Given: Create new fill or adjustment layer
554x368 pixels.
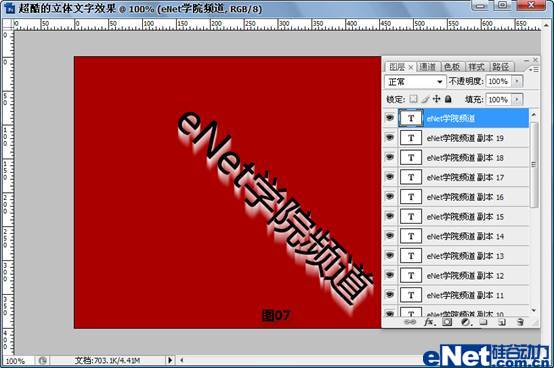Looking at the screenshot, I should 466,322.
